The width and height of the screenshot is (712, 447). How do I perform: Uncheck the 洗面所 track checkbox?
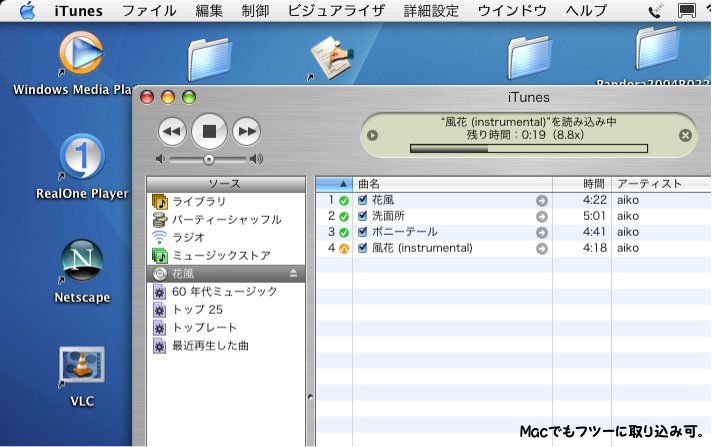point(362,216)
